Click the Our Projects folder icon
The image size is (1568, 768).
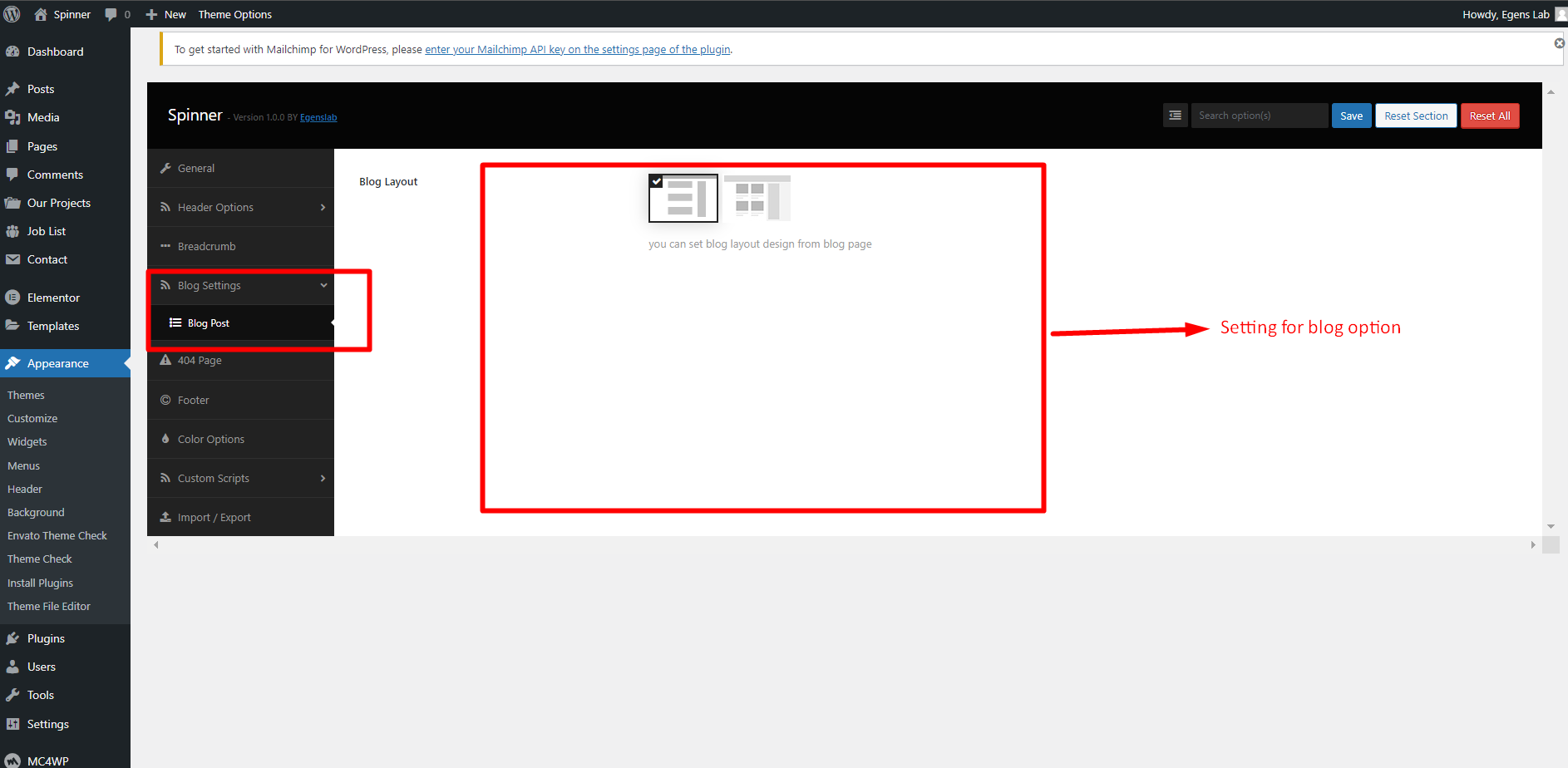pos(12,203)
